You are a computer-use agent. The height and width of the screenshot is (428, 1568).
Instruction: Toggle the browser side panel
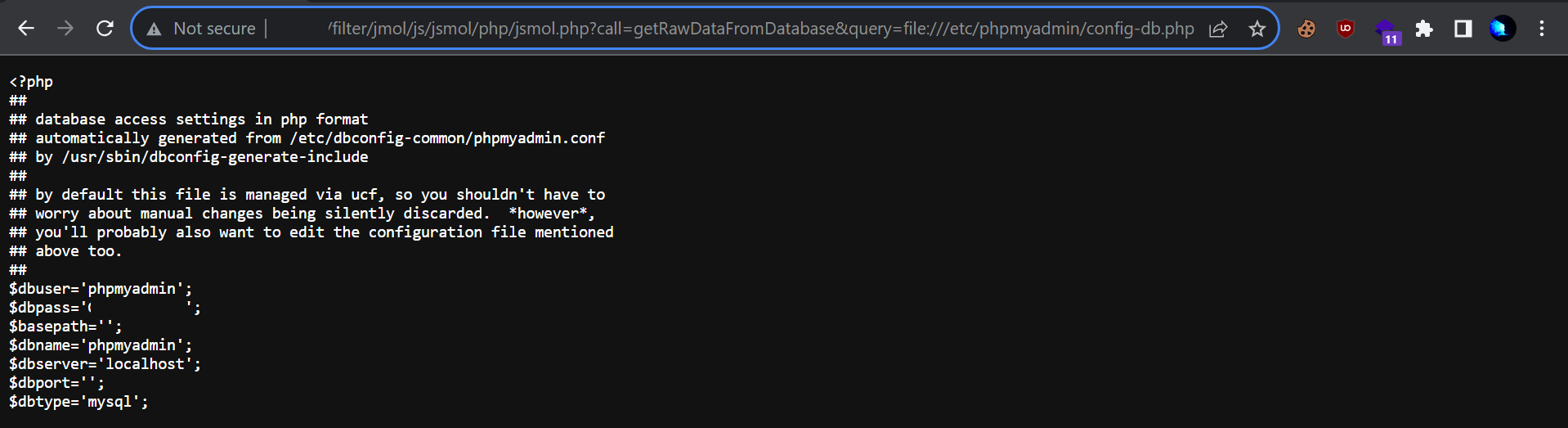tap(1463, 29)
